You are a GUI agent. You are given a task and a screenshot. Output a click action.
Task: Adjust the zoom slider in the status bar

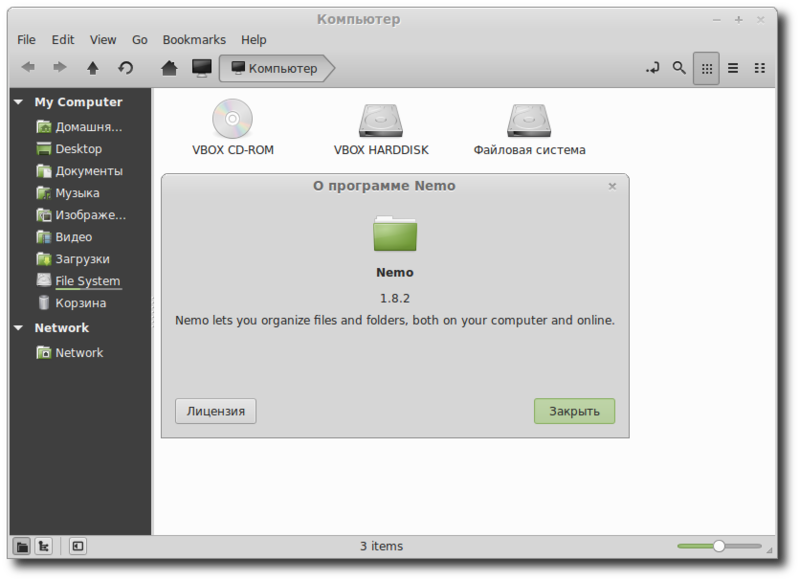pyautogui.click(x=719, y=546)
